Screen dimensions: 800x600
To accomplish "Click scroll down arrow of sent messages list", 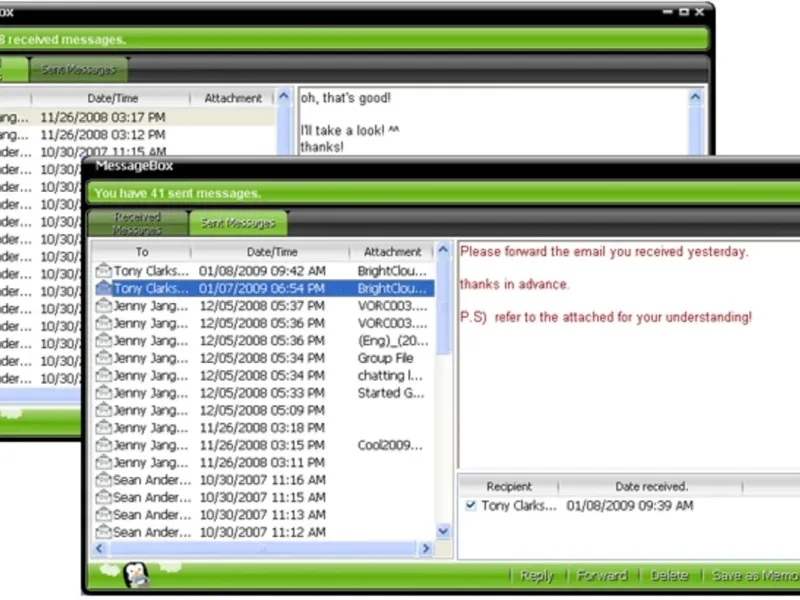I will 443,531.
